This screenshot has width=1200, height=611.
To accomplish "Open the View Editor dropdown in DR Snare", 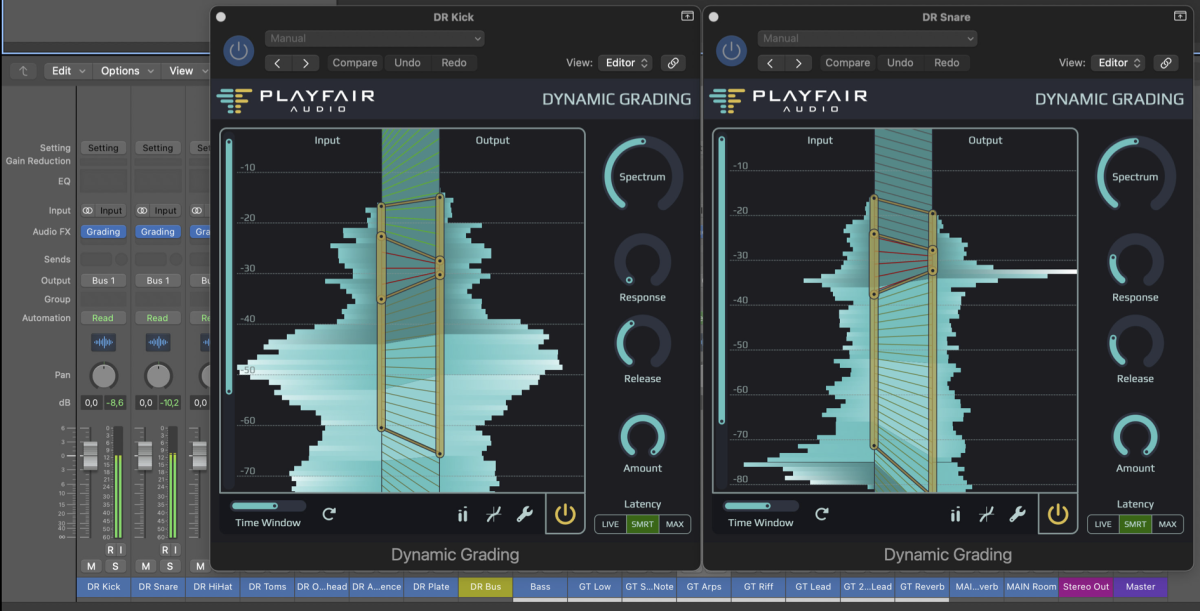I will (x=1118, y=63).
